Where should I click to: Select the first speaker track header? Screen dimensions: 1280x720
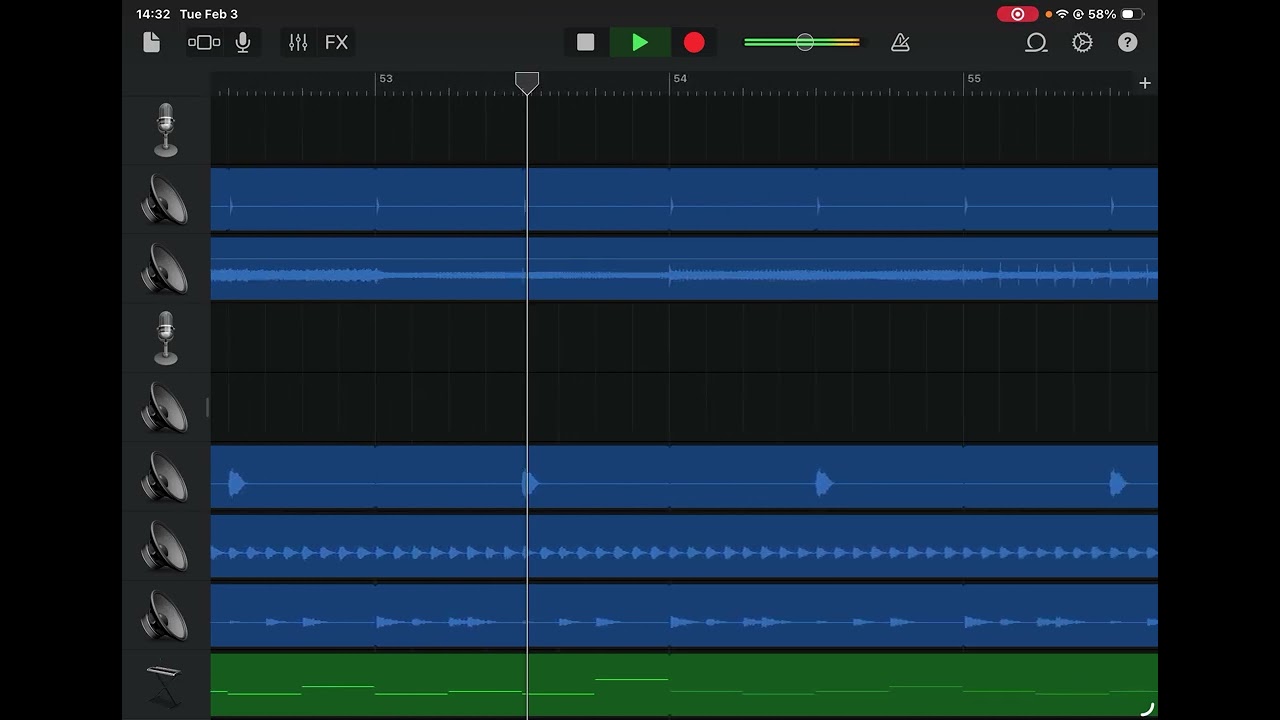pos(166,200)
